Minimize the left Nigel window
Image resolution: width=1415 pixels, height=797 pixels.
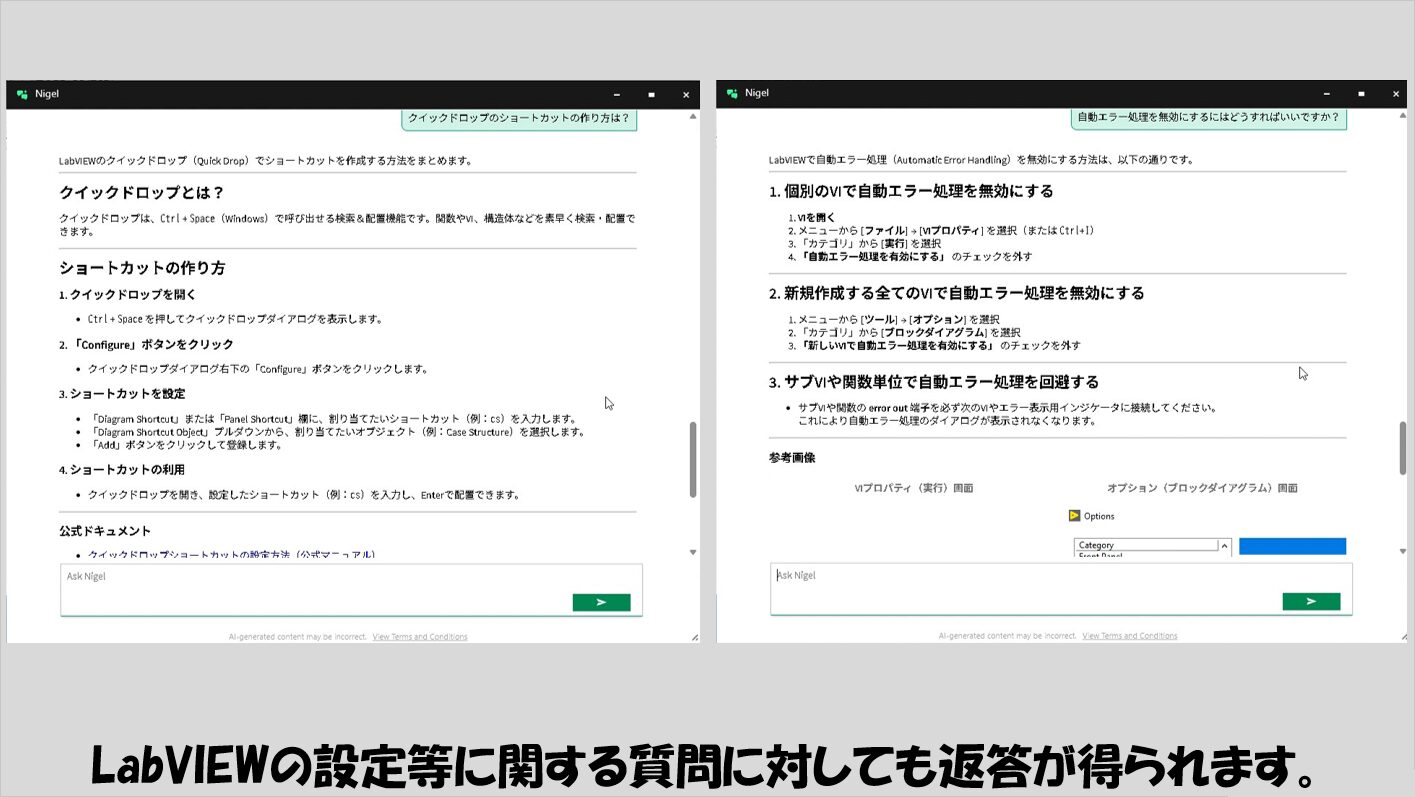pos(617,94)
